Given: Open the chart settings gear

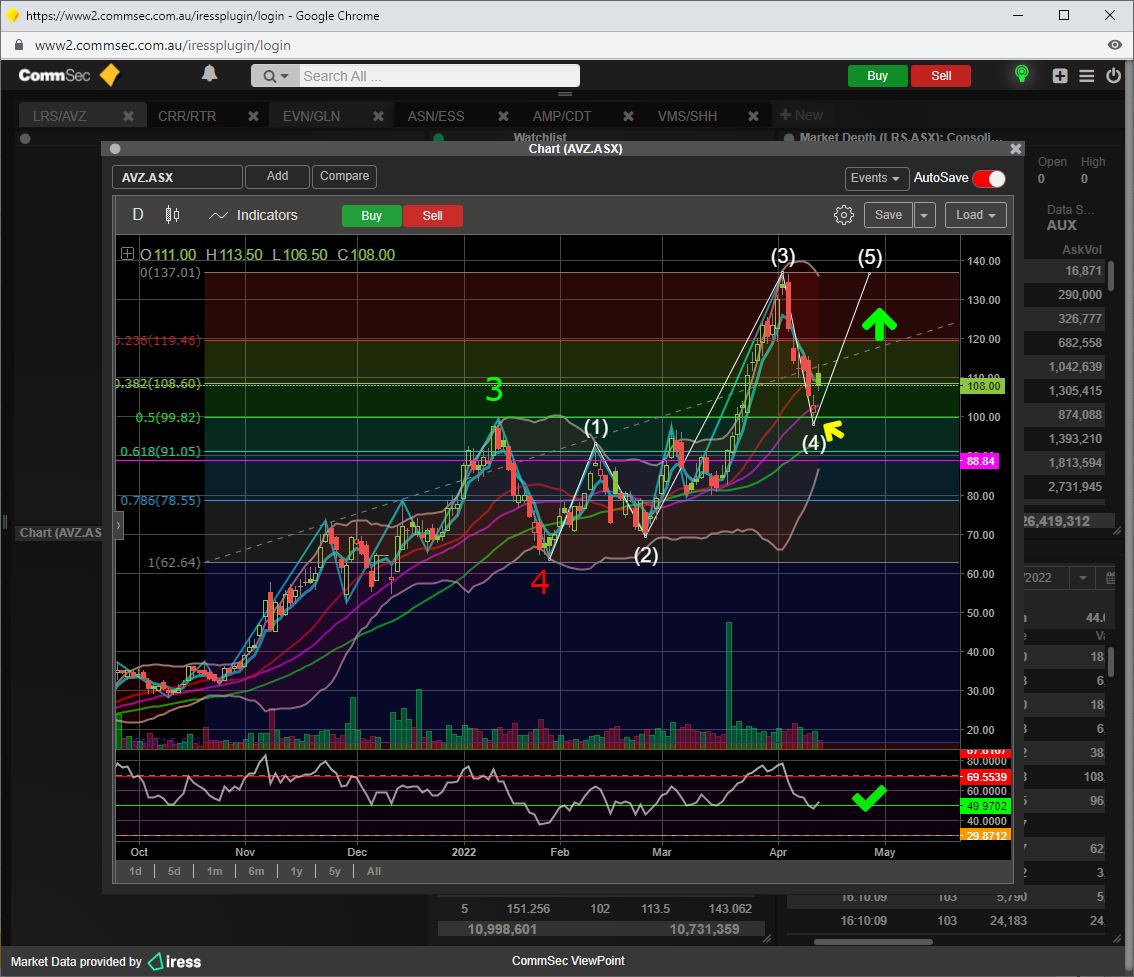Looking at the screenshot, I should point(843,215).
